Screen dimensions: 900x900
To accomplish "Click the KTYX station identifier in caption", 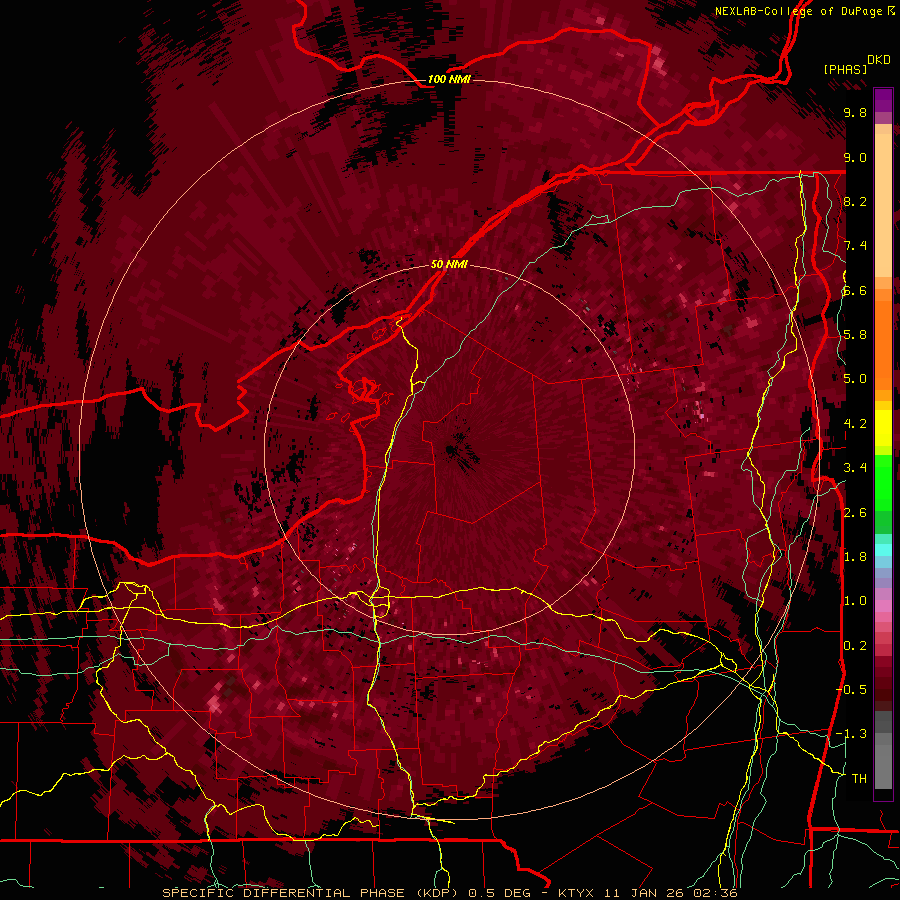I will point(577,893).
